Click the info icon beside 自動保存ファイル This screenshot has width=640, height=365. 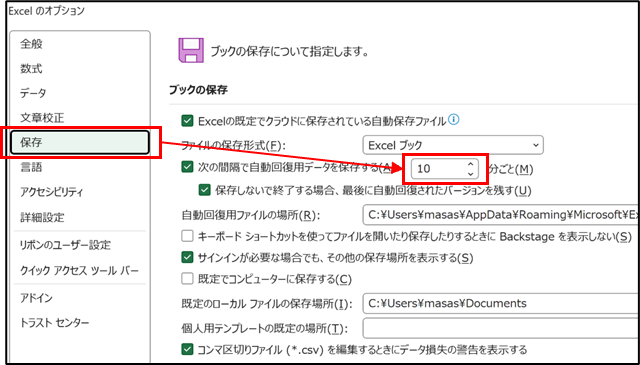click(453, 120)
